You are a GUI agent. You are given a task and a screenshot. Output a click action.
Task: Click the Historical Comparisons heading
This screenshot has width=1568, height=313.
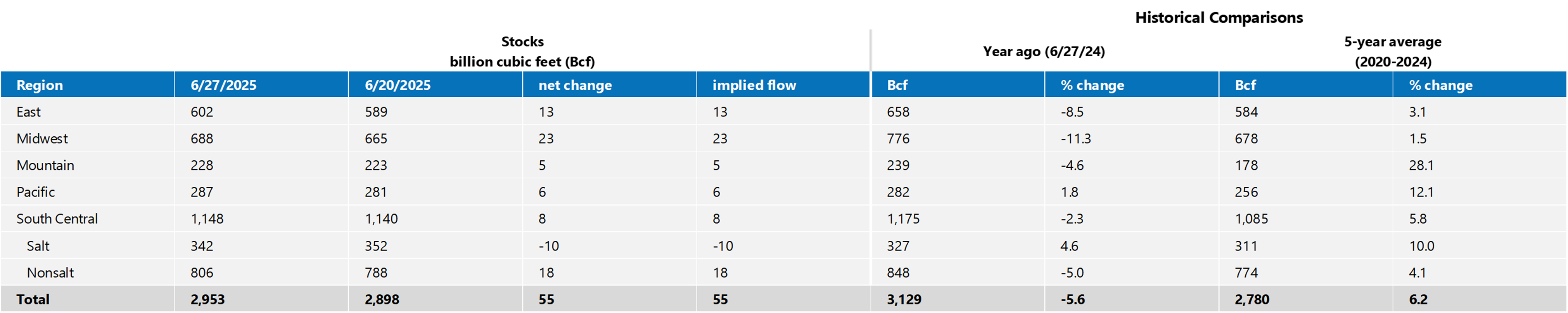[x=1219, y=17]
